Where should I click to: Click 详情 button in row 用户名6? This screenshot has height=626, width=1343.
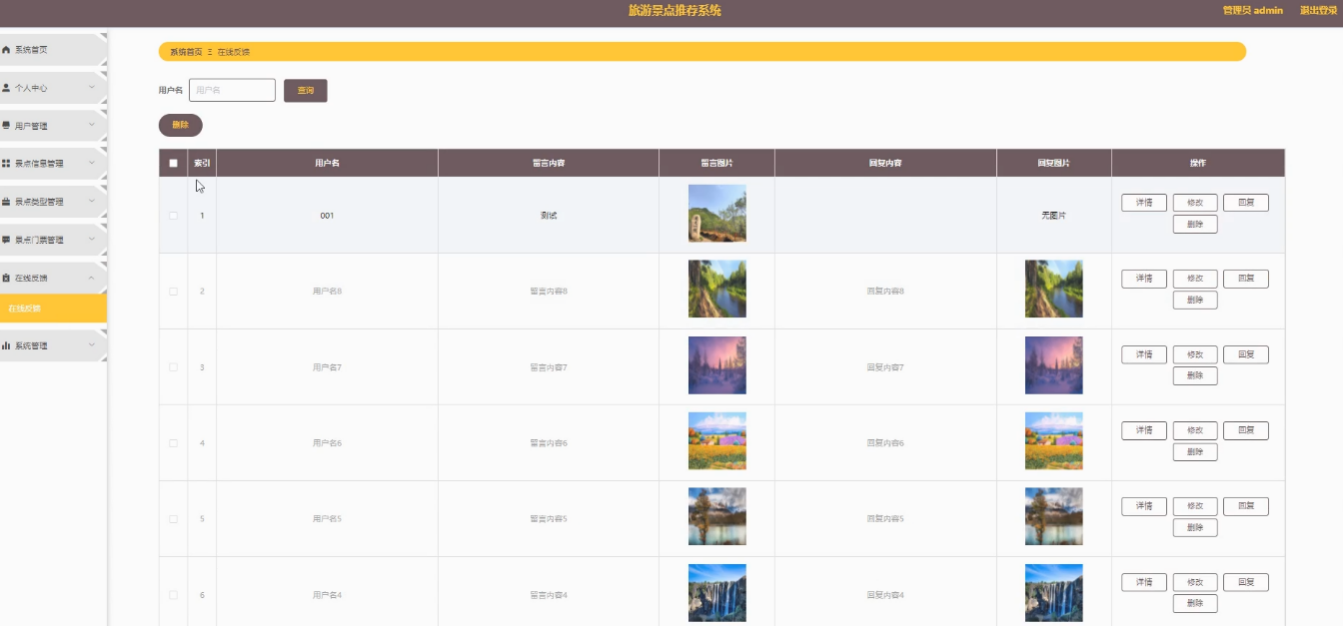point(1144,431)
